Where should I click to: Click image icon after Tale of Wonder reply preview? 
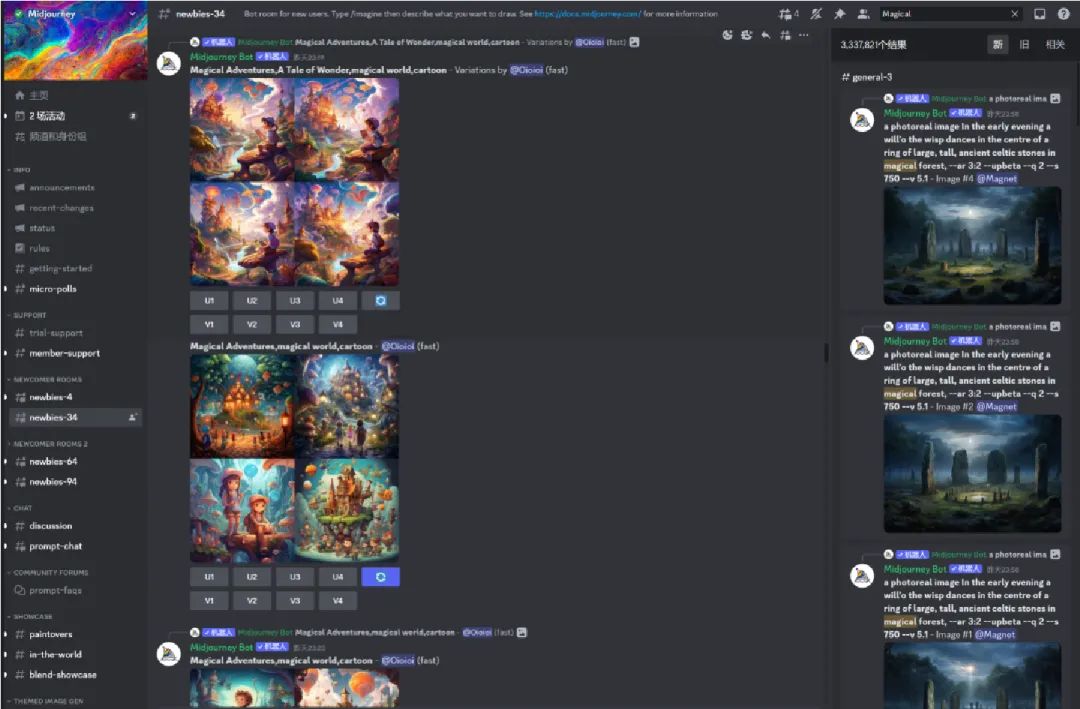pyautogui.click(x=634, y=42)
